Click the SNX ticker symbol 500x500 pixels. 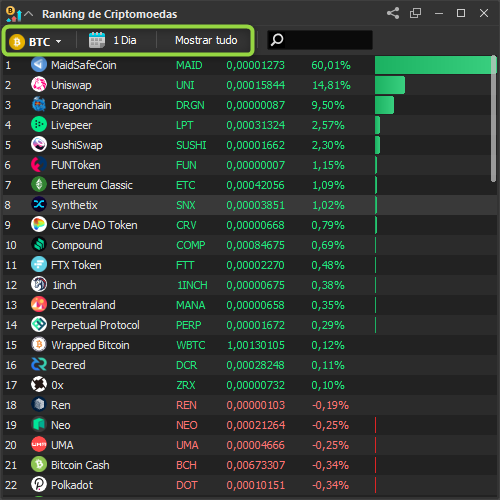pyautogui.click(x=186, y=205)
